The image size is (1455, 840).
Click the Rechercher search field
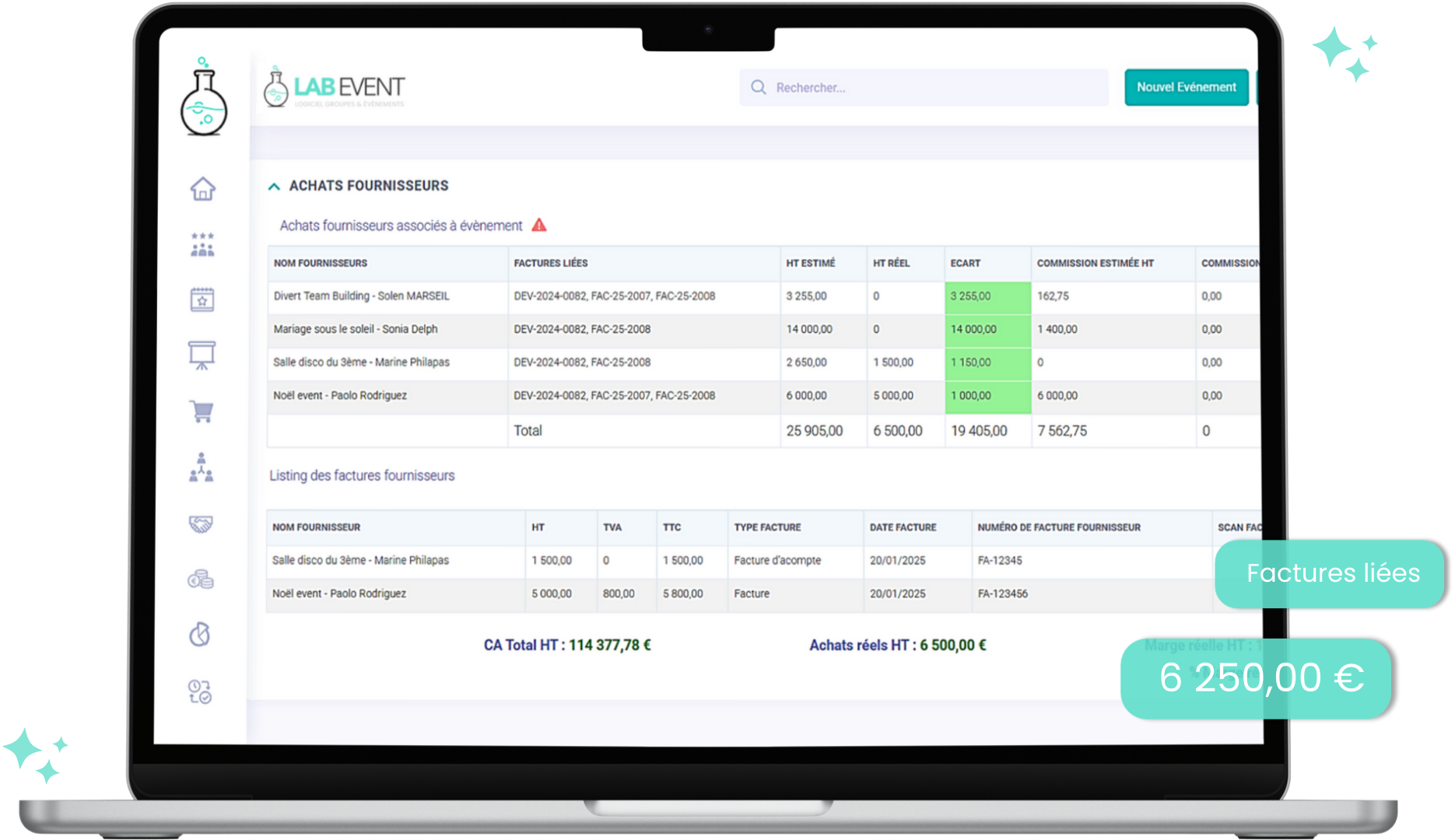(x=924, y=88)
